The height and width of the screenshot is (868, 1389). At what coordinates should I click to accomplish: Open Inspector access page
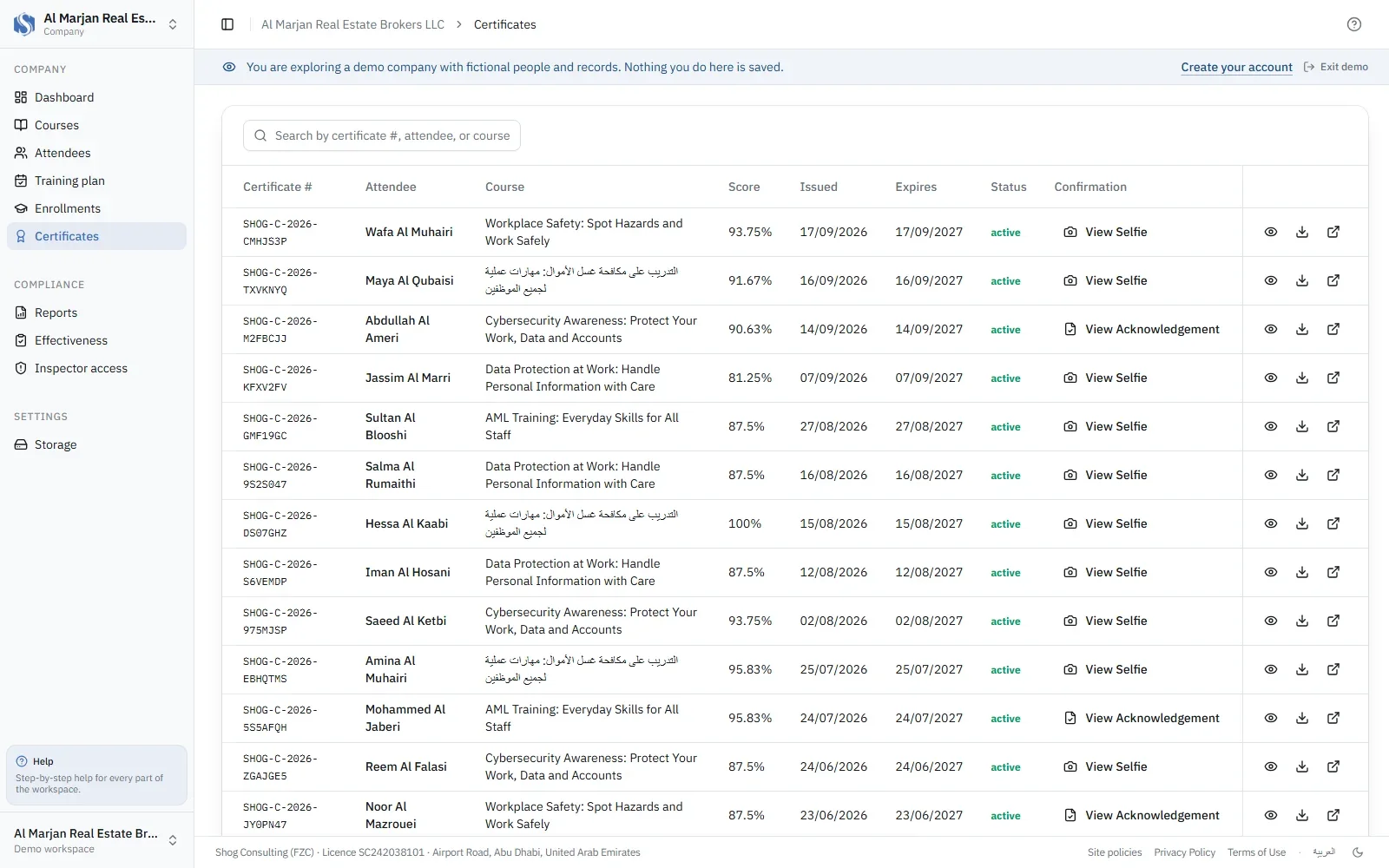click(96, 368)
